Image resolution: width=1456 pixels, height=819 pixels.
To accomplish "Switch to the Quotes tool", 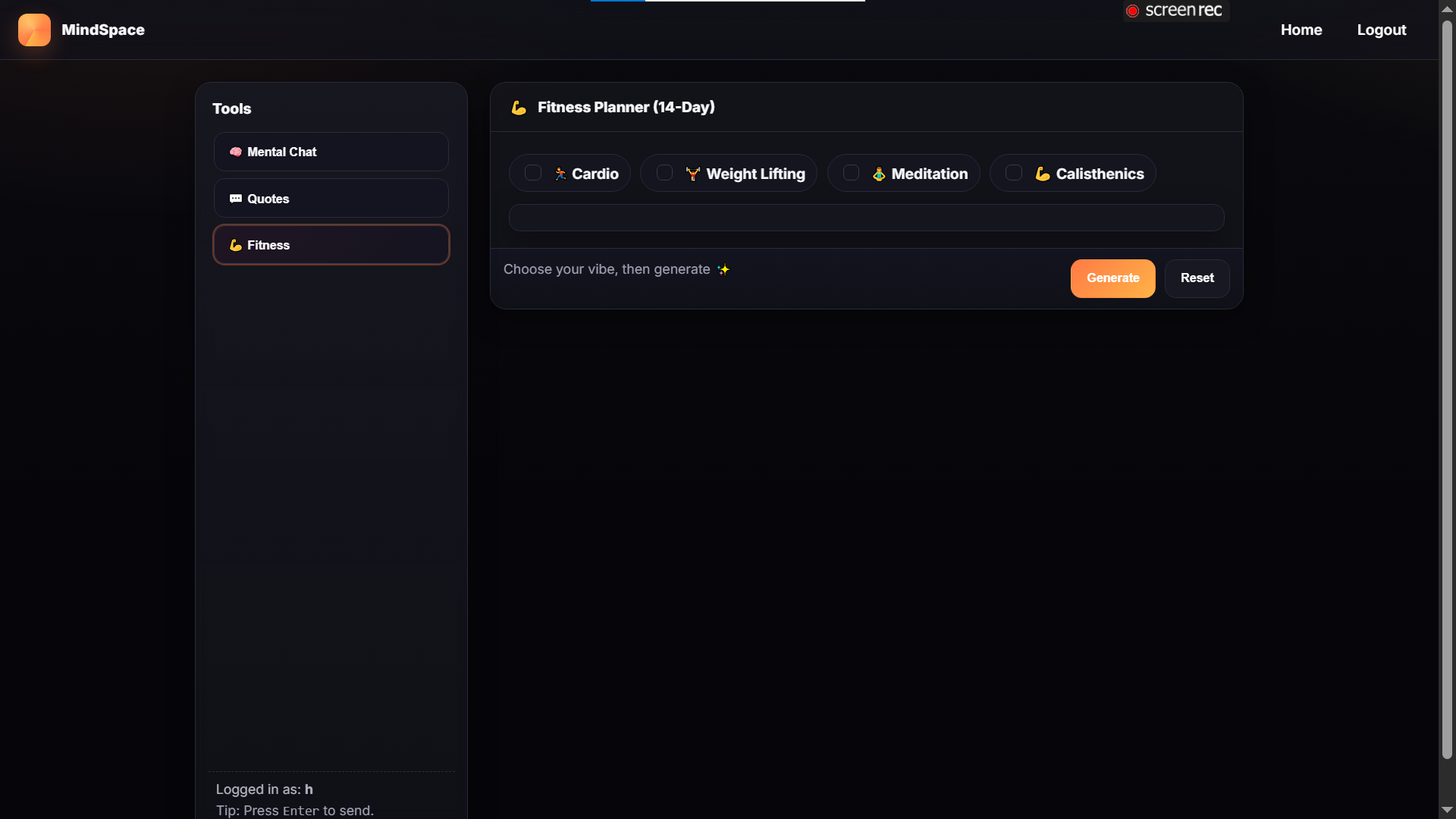I will click(331, 199).
